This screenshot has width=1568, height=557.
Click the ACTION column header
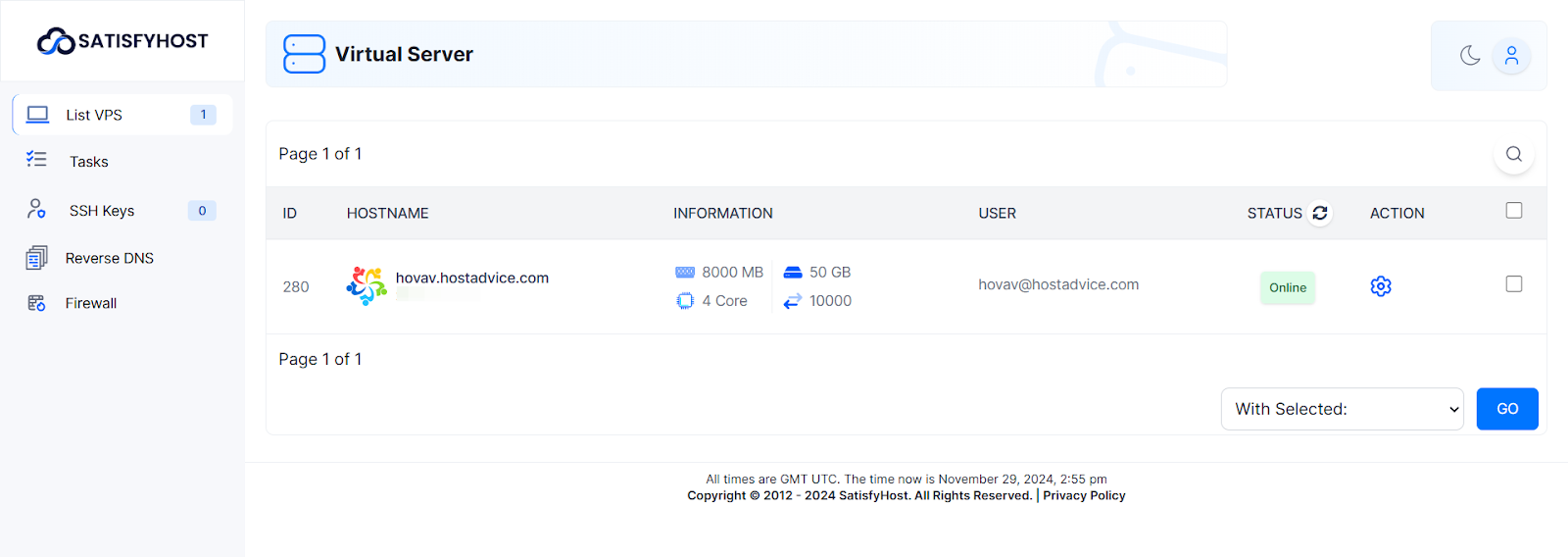point(1397,213)
